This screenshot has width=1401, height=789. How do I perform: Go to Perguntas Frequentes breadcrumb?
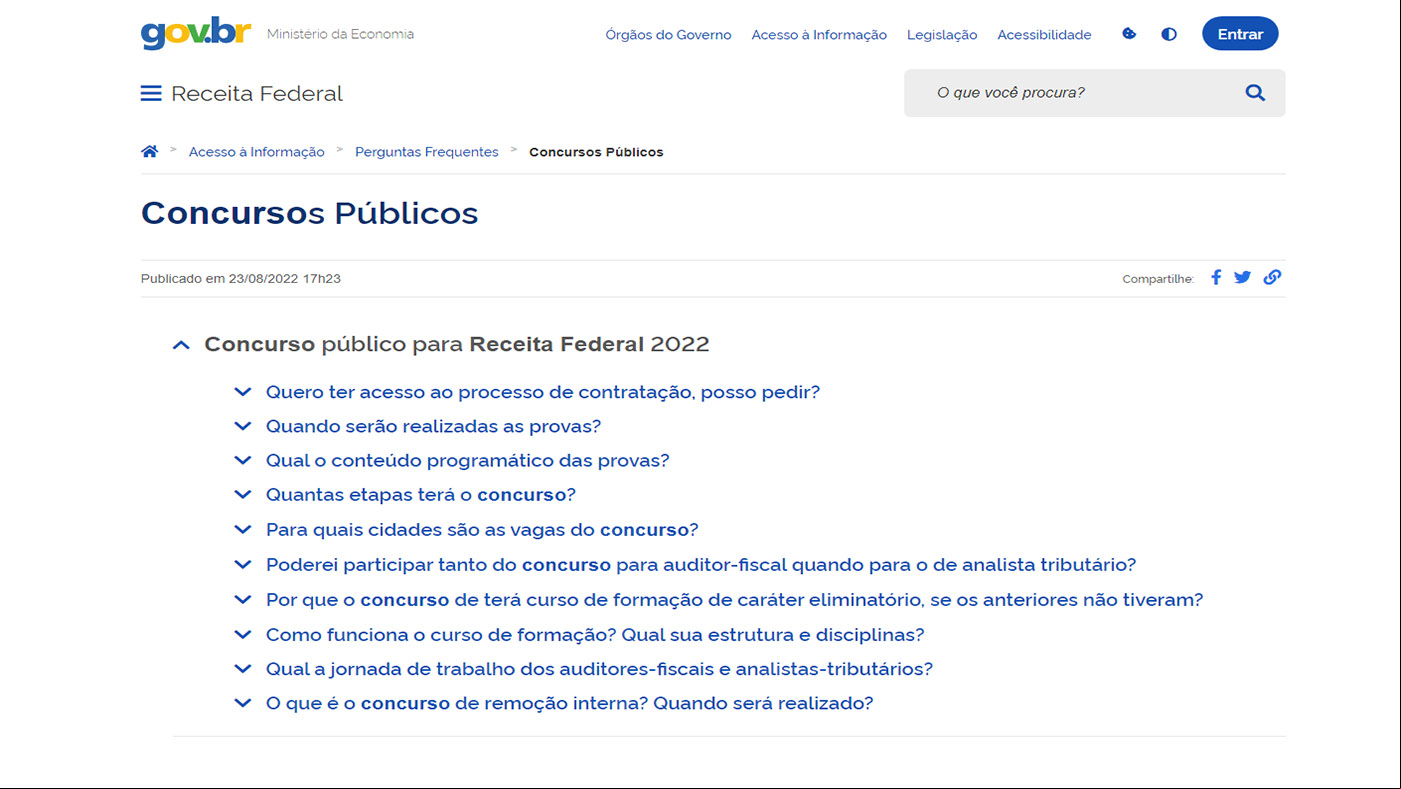(x=427, y=152)
